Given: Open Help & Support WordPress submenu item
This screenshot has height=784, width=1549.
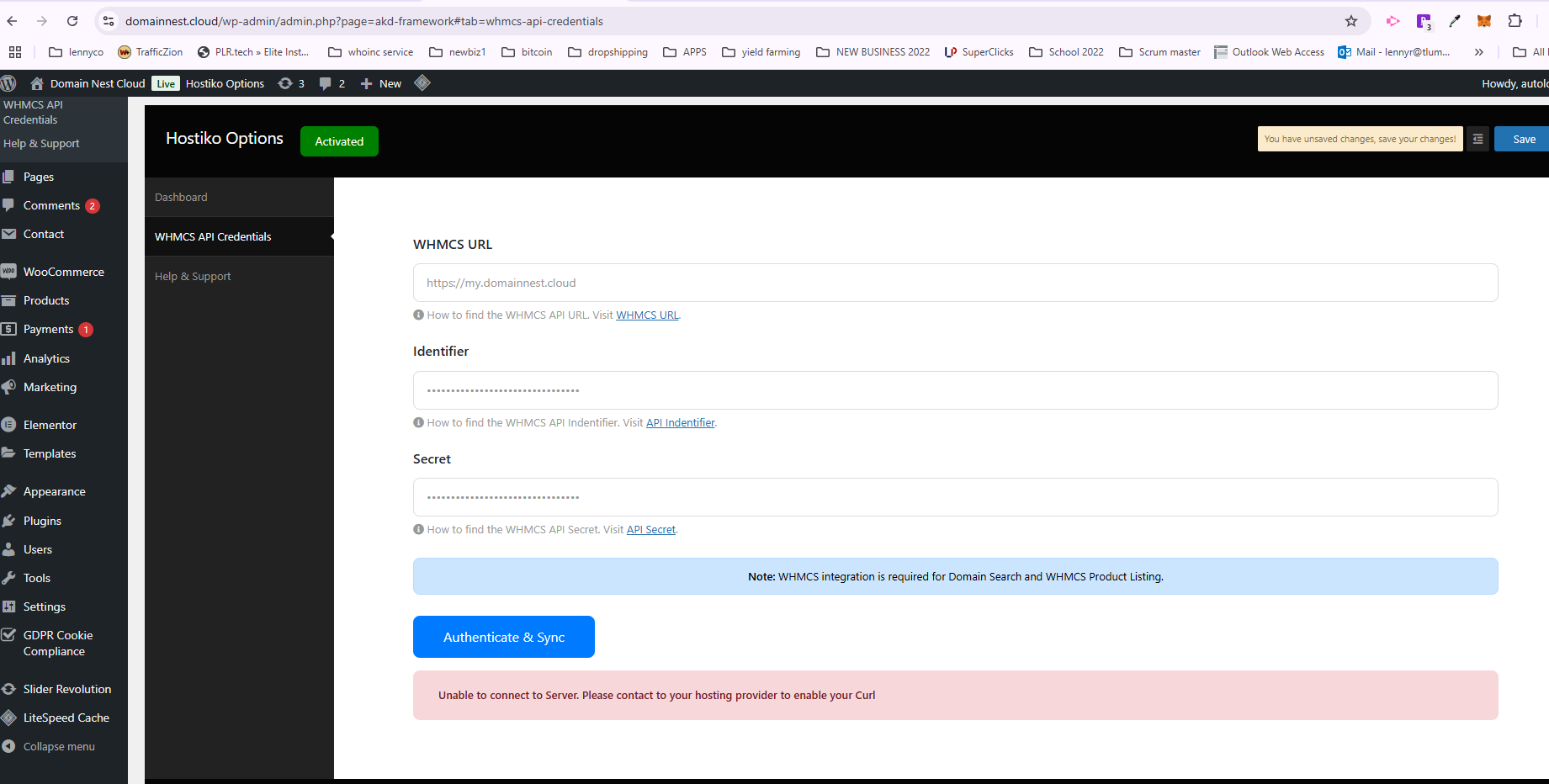Looking at the screenshot, I should tap(41, 144).
